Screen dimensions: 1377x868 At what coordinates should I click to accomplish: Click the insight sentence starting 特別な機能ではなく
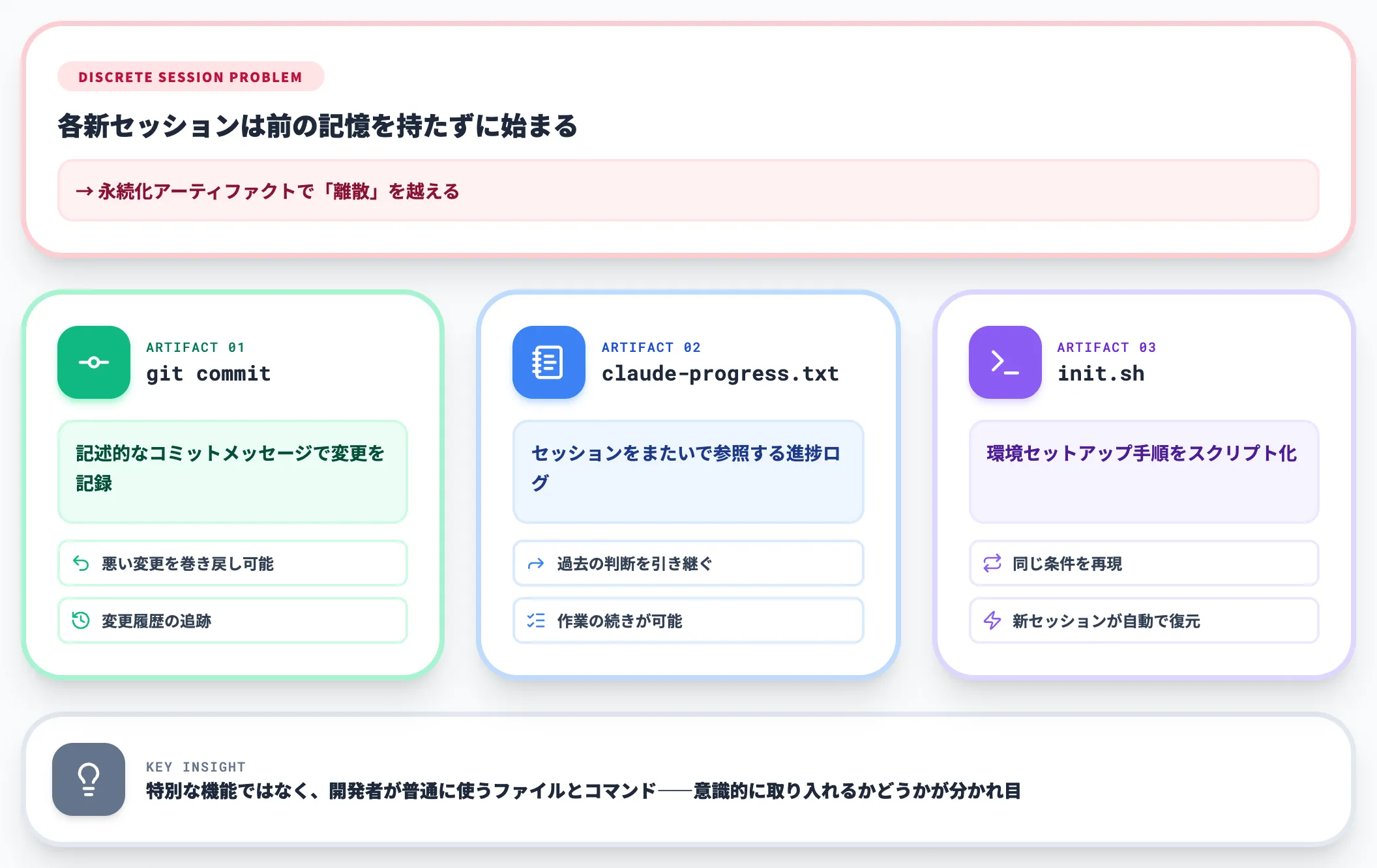(584, 791)
